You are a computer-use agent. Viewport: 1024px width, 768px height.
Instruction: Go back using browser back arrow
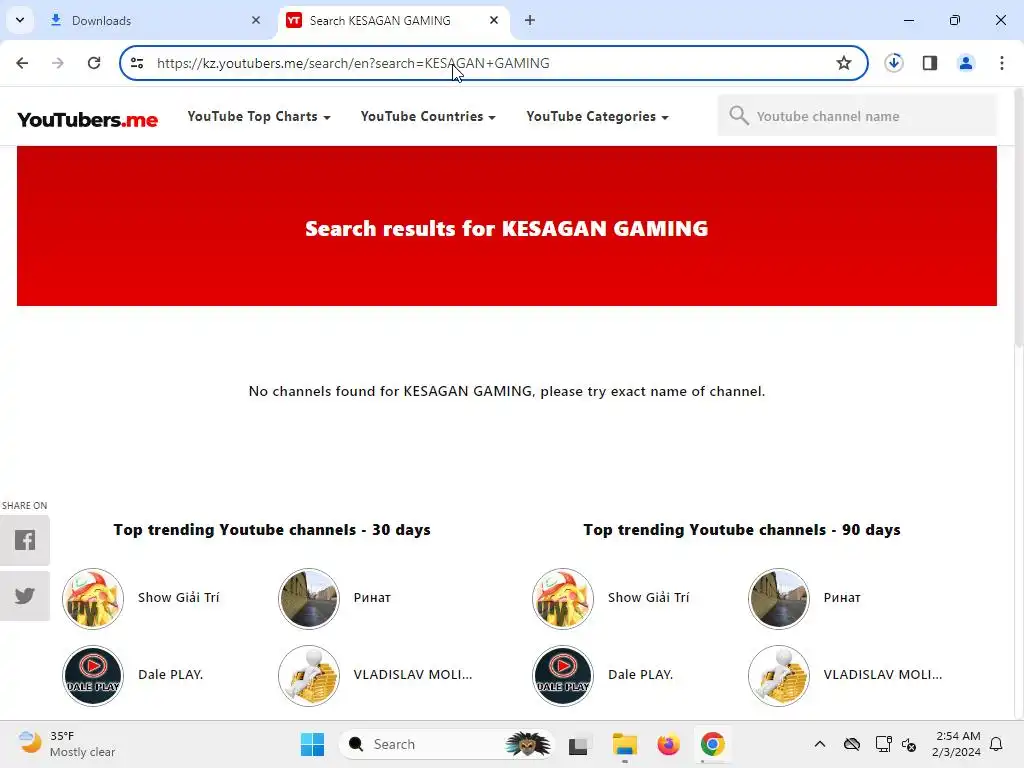pos(22,63)
